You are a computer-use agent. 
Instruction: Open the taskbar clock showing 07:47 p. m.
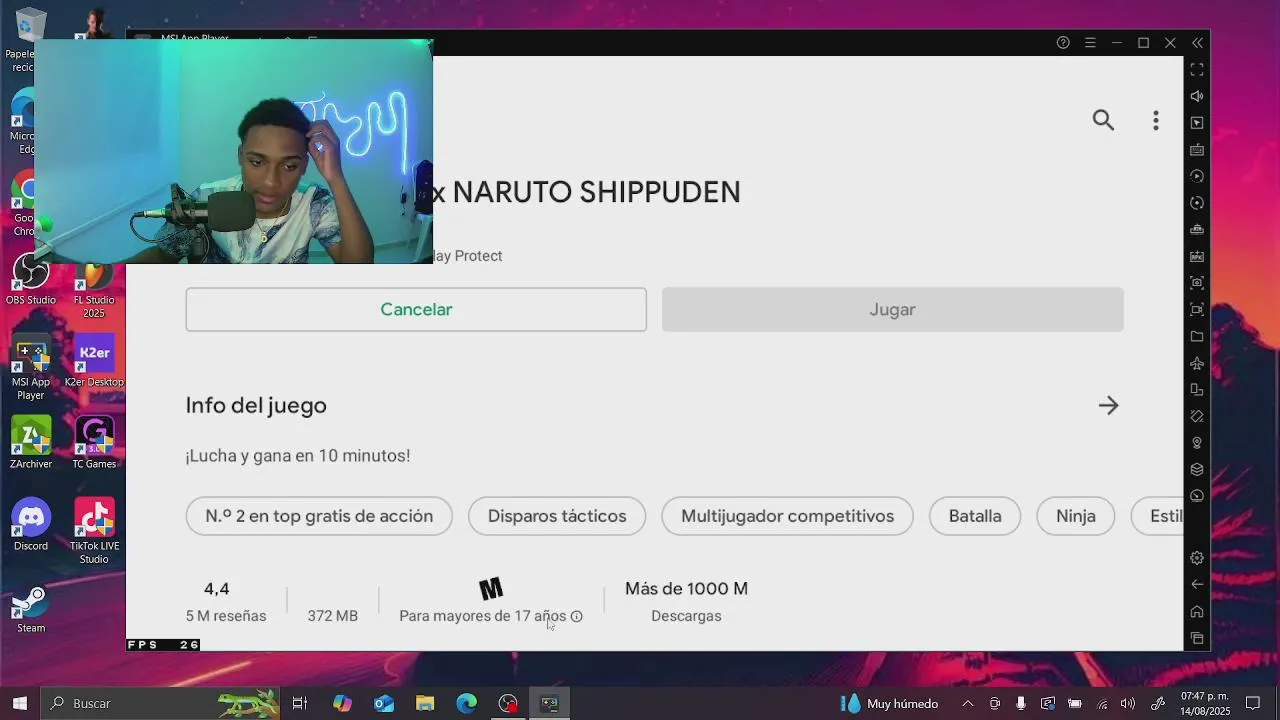(x=1205, y=703)
